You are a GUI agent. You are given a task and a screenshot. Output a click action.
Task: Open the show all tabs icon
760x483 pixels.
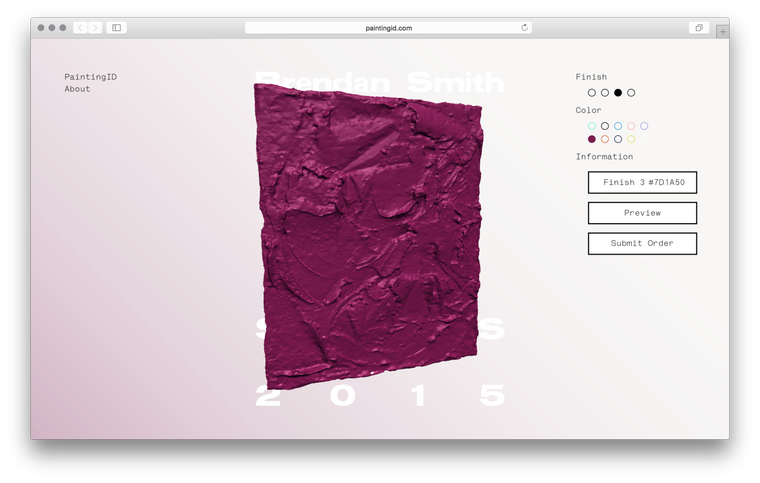pos(699,28)
